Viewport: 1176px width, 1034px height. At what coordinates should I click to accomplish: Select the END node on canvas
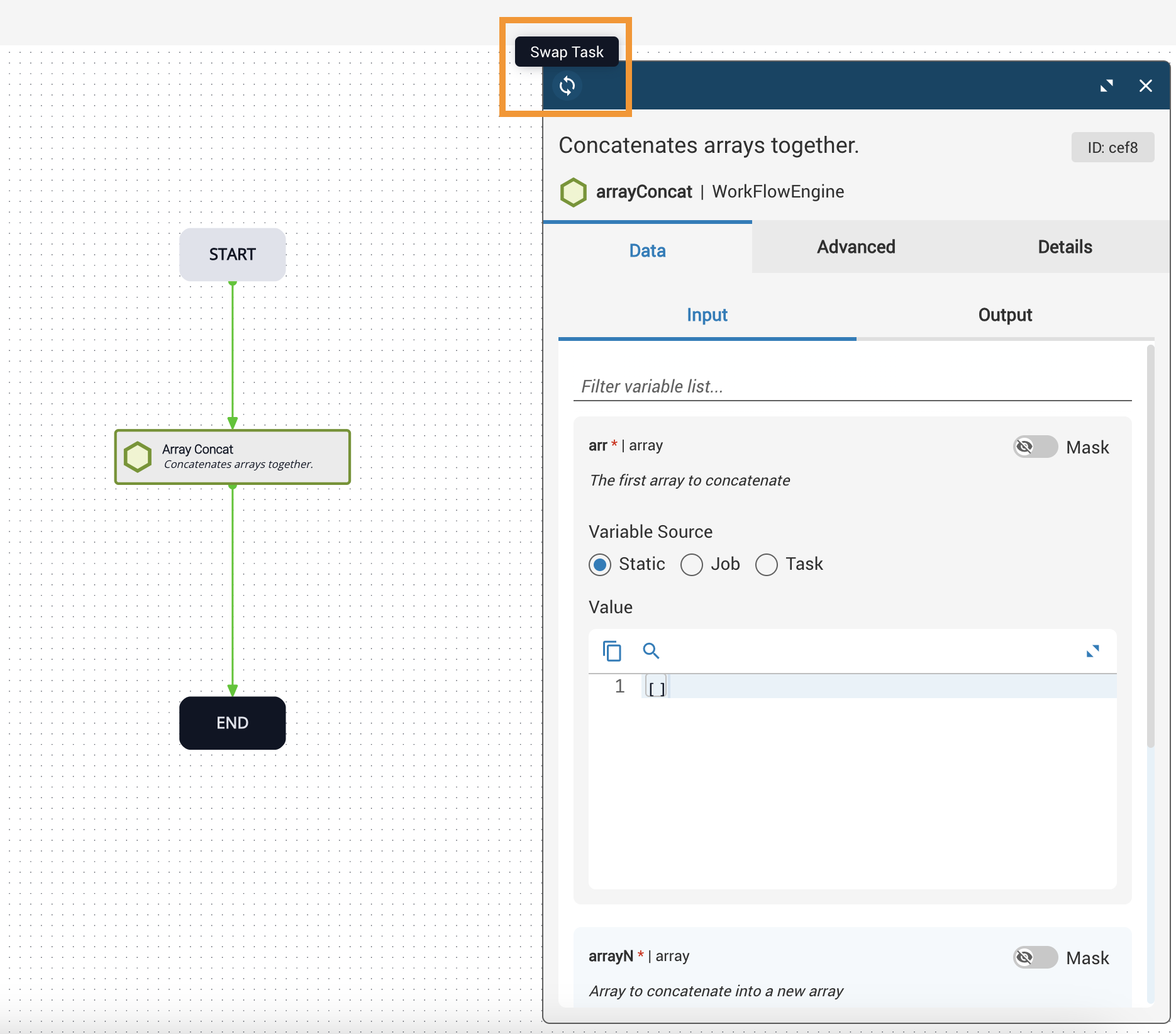tap(233, 723)
